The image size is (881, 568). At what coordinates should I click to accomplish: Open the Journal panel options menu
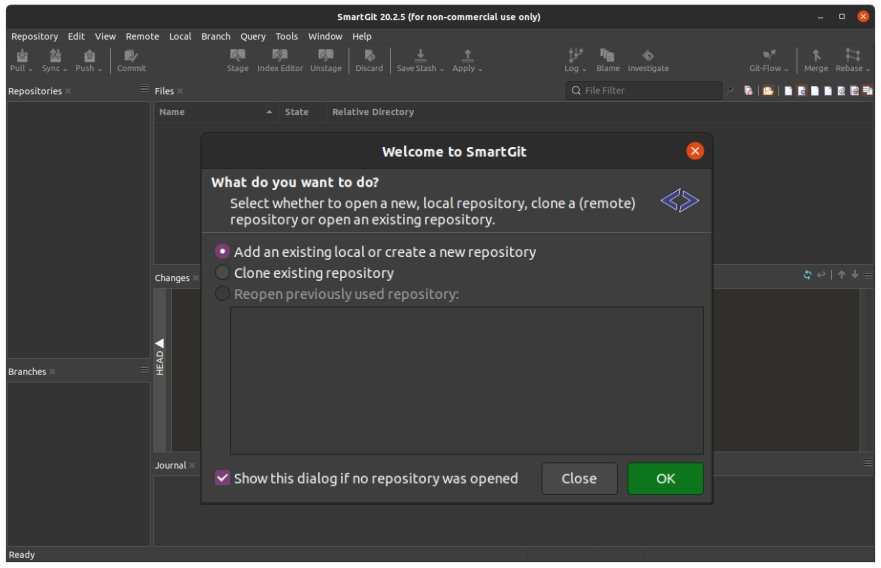click(868, 462)
